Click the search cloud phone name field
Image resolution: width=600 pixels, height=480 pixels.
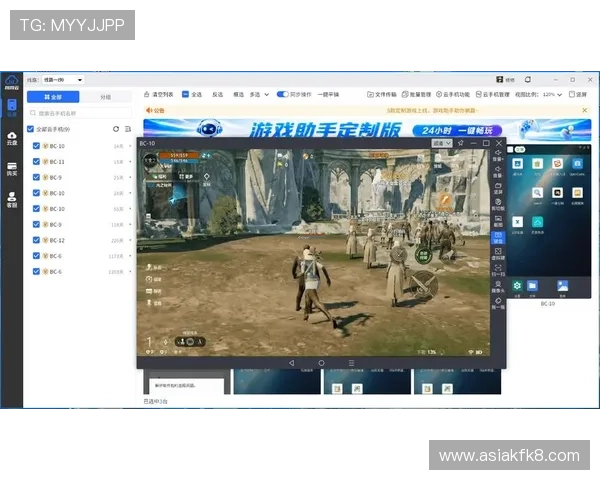tap(80, 113)
